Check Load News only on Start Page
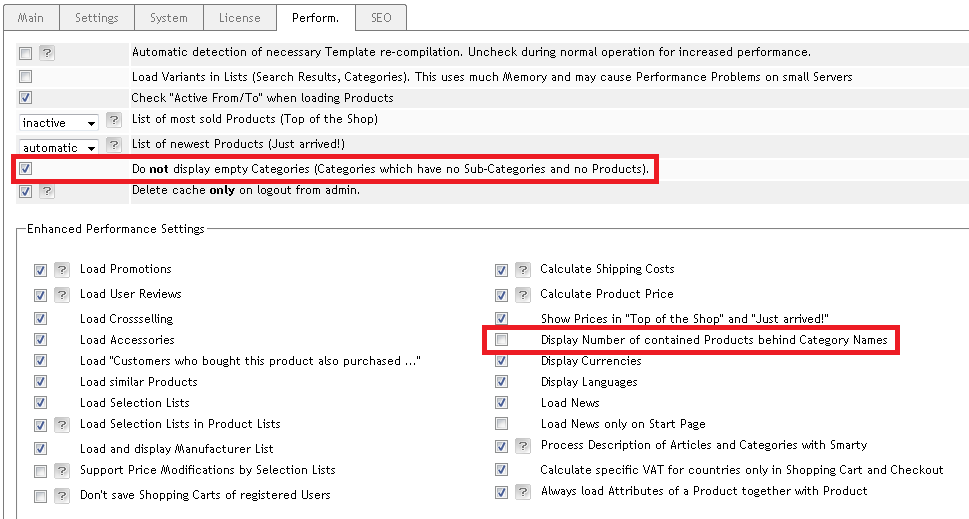 502,424
